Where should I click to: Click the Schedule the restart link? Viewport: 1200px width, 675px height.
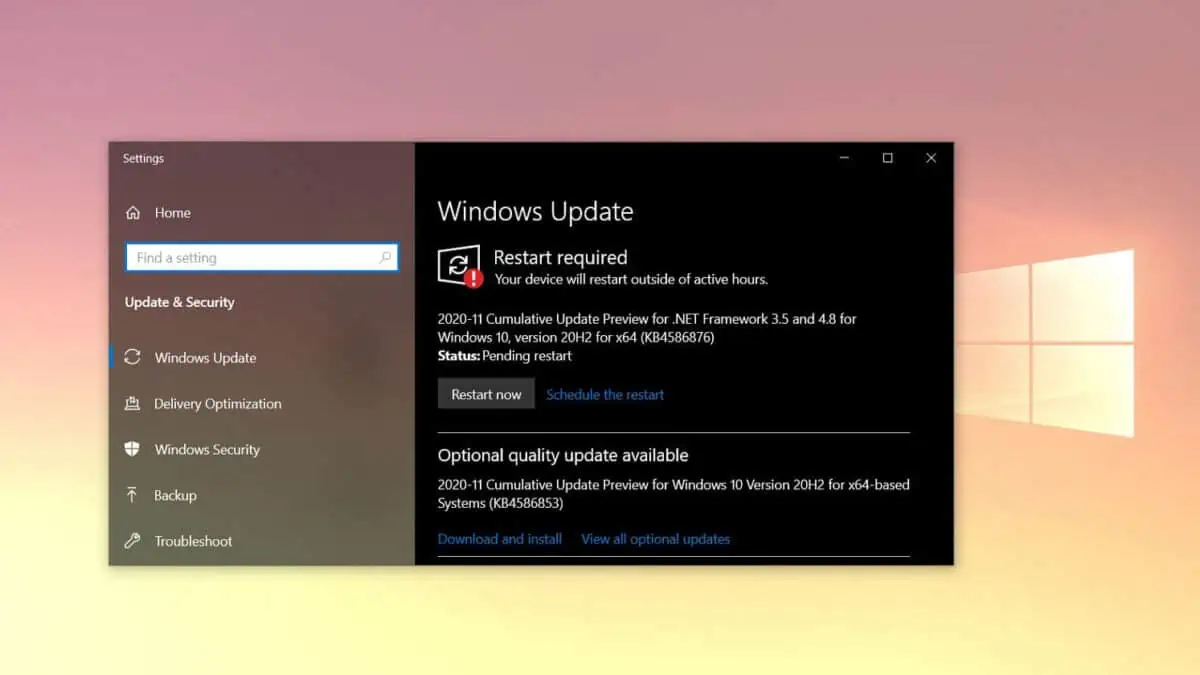(605, 395)
